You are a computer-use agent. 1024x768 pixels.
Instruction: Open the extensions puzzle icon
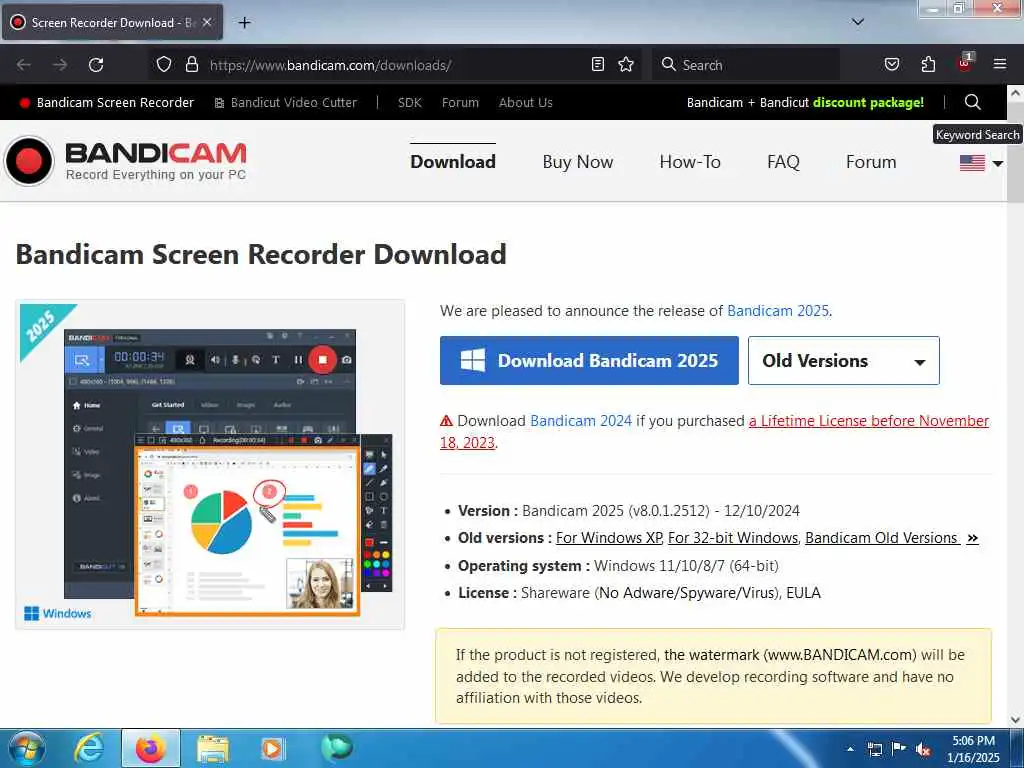pyautogui.click(x=928, y=64)
